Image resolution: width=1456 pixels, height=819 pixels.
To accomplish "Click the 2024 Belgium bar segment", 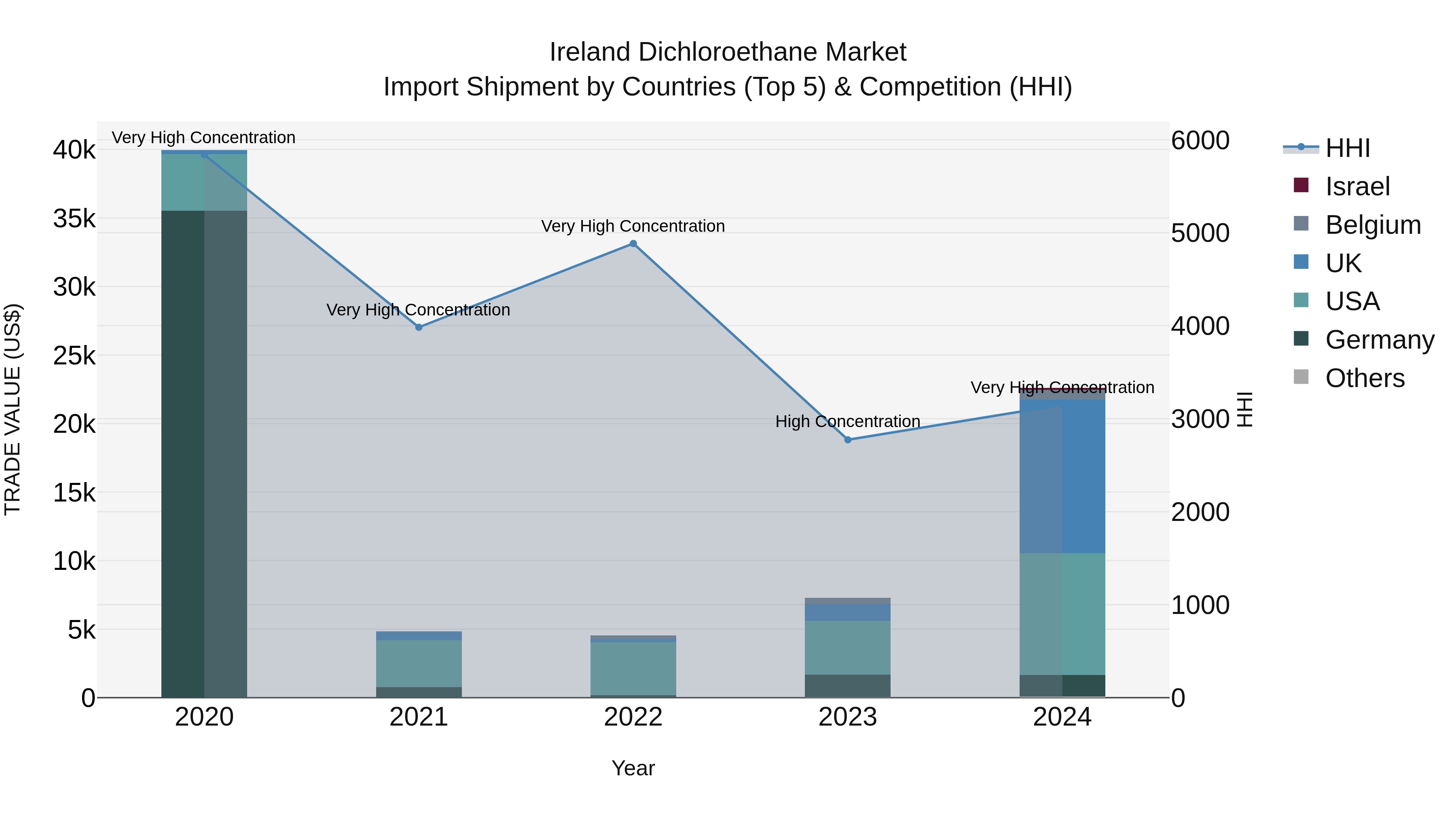I will click(1062, 394).
